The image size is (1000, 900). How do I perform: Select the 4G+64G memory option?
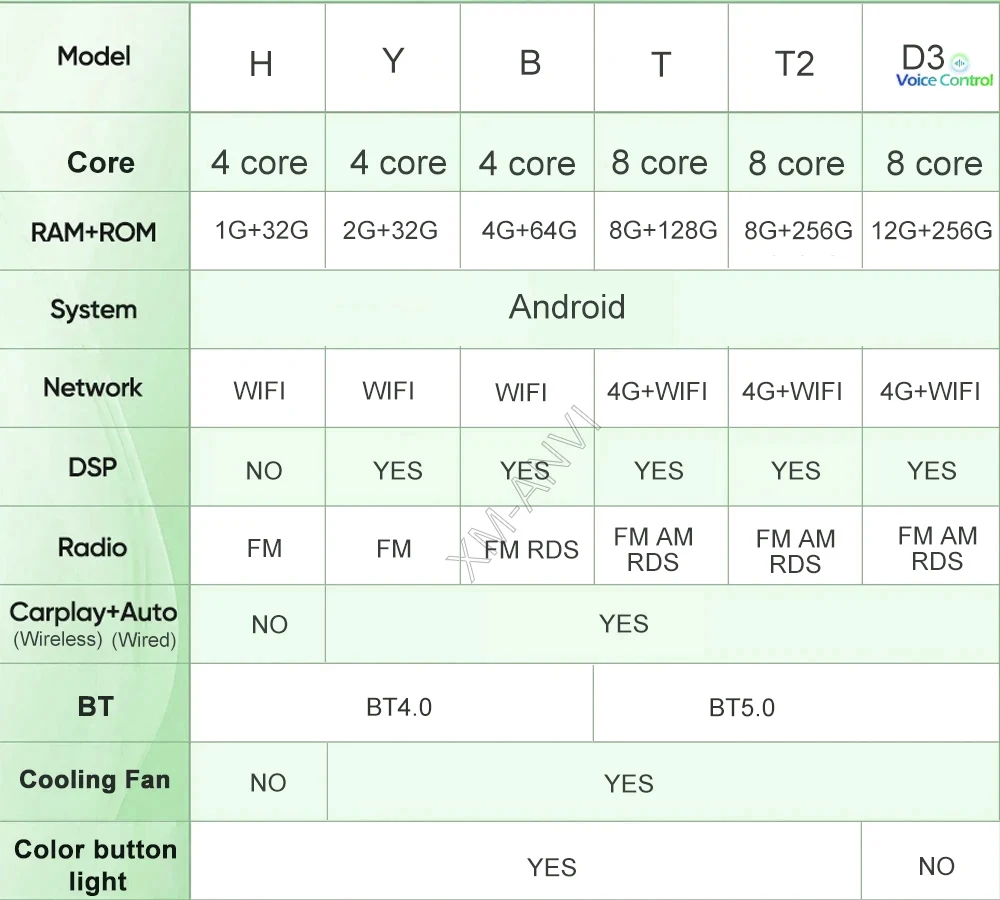[528, 231]
